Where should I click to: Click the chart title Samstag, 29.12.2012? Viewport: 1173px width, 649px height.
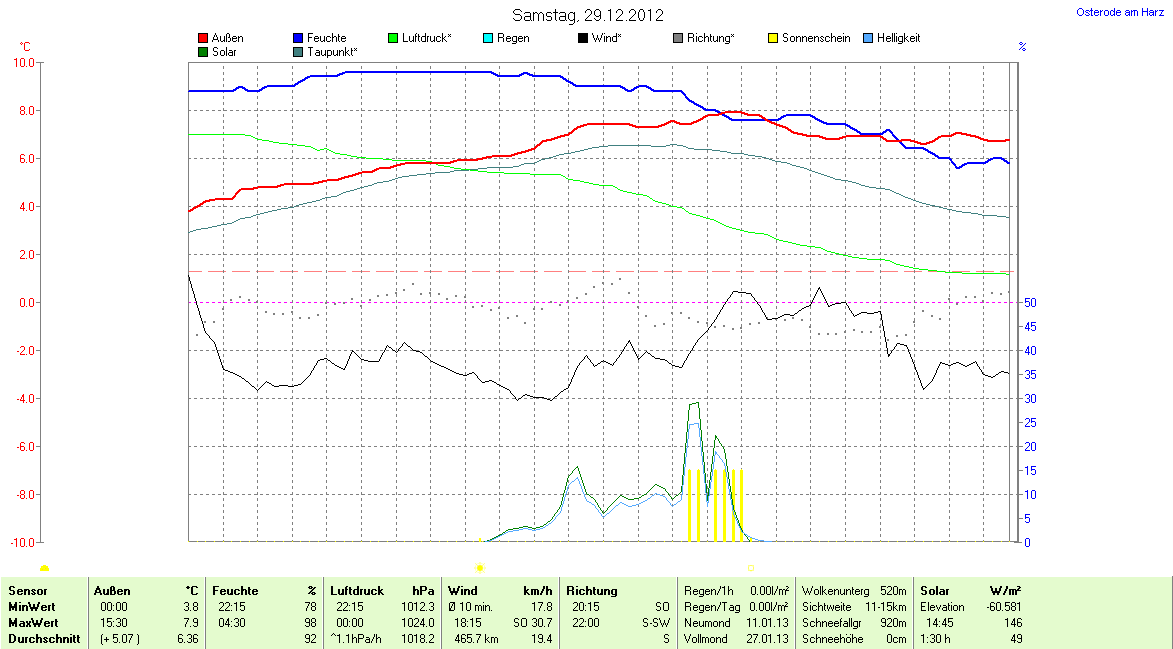587,15
